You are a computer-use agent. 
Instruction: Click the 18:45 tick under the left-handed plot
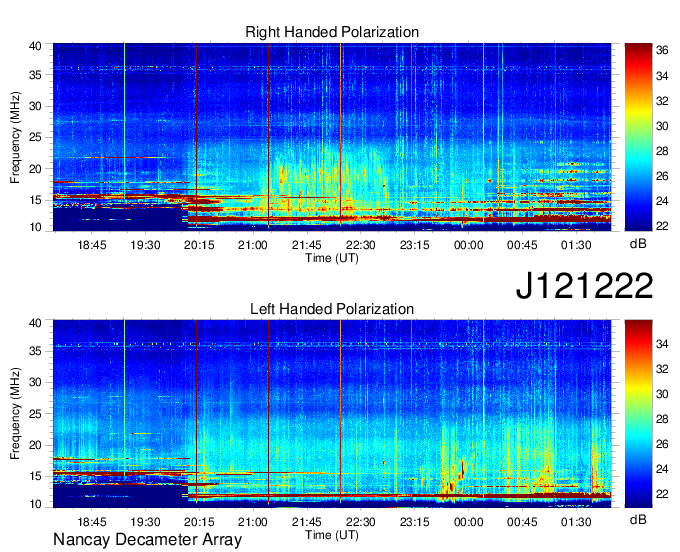click(x=92, y=522)
